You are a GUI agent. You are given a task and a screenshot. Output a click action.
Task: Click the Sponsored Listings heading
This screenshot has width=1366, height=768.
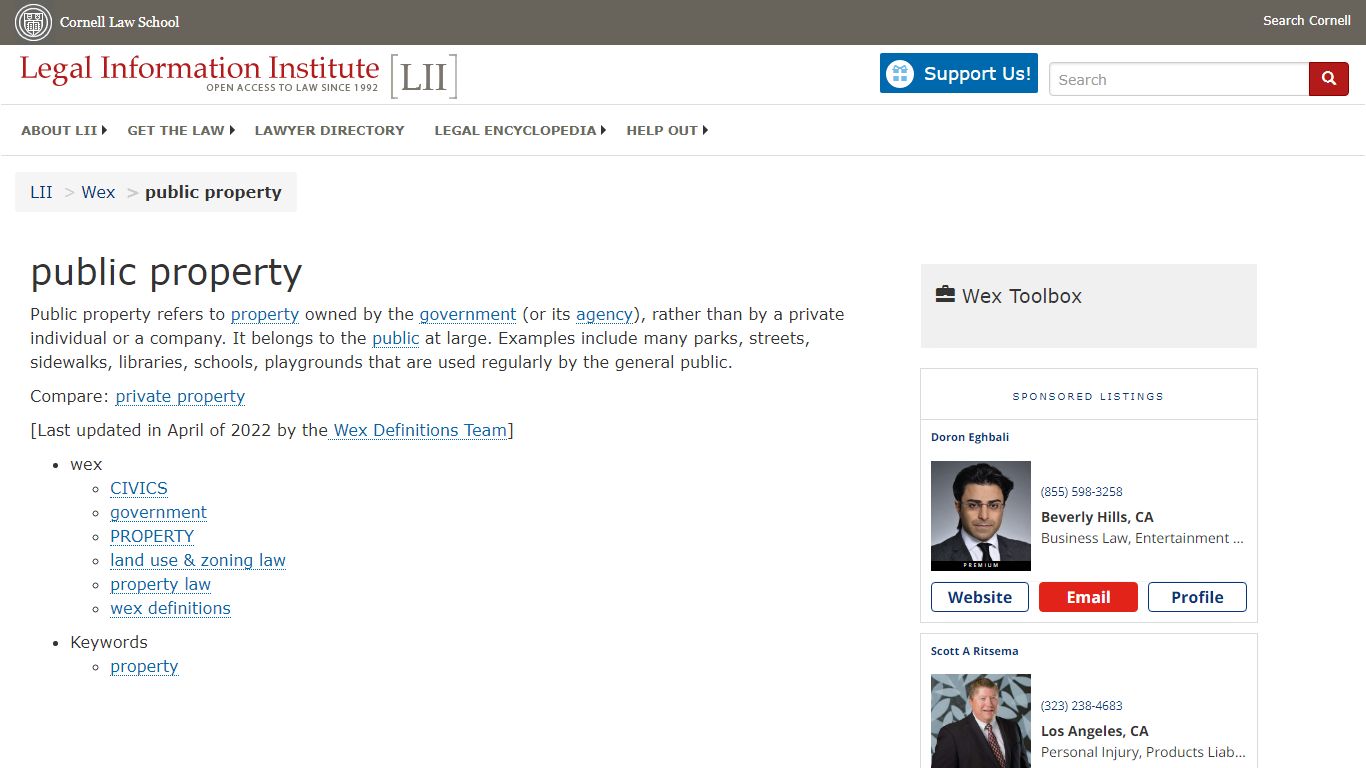coord(1088,396)
